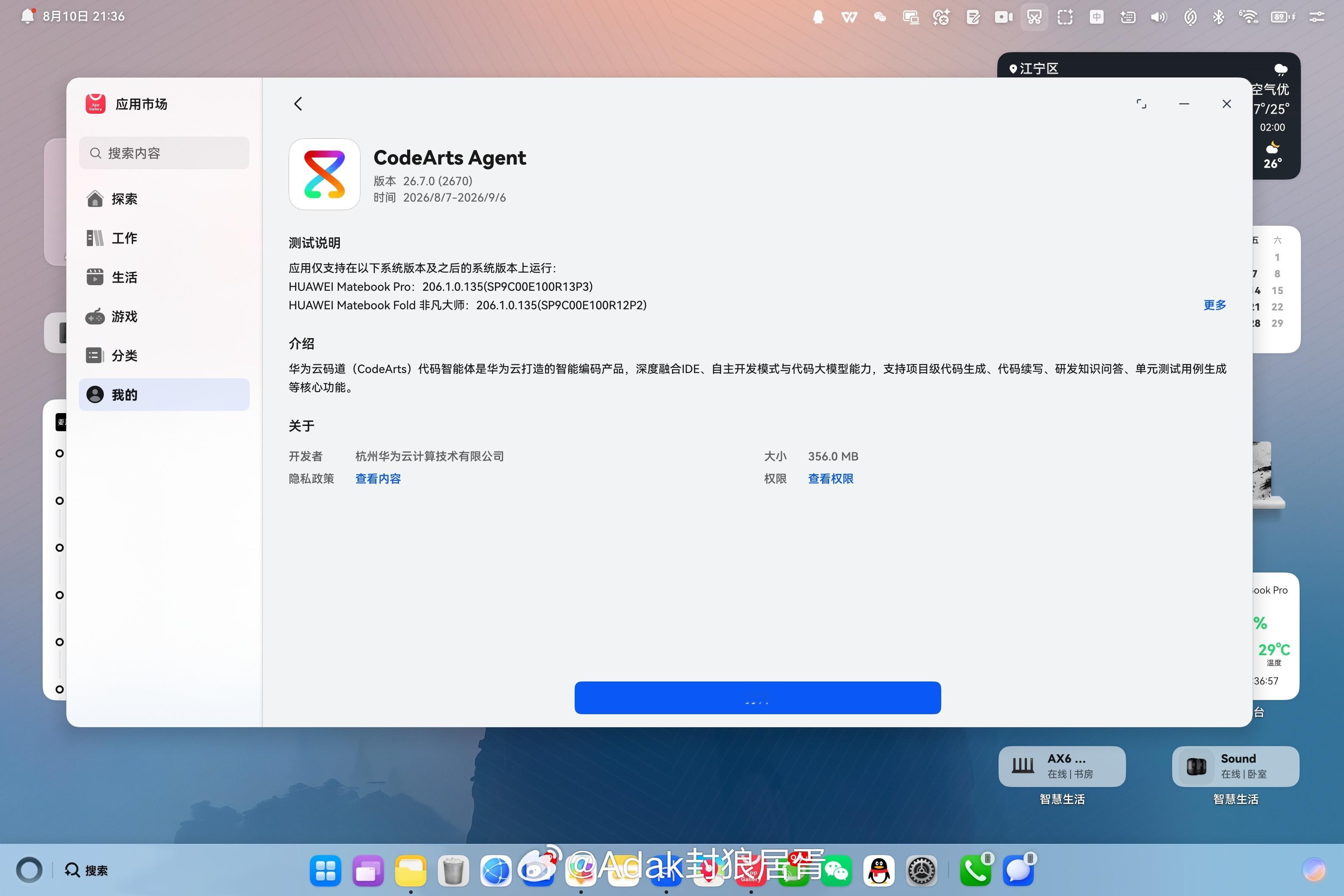Screen dimensions: 1344x896
Task: Select date 29 in the calendar widget
Action: click(1277, 324)
